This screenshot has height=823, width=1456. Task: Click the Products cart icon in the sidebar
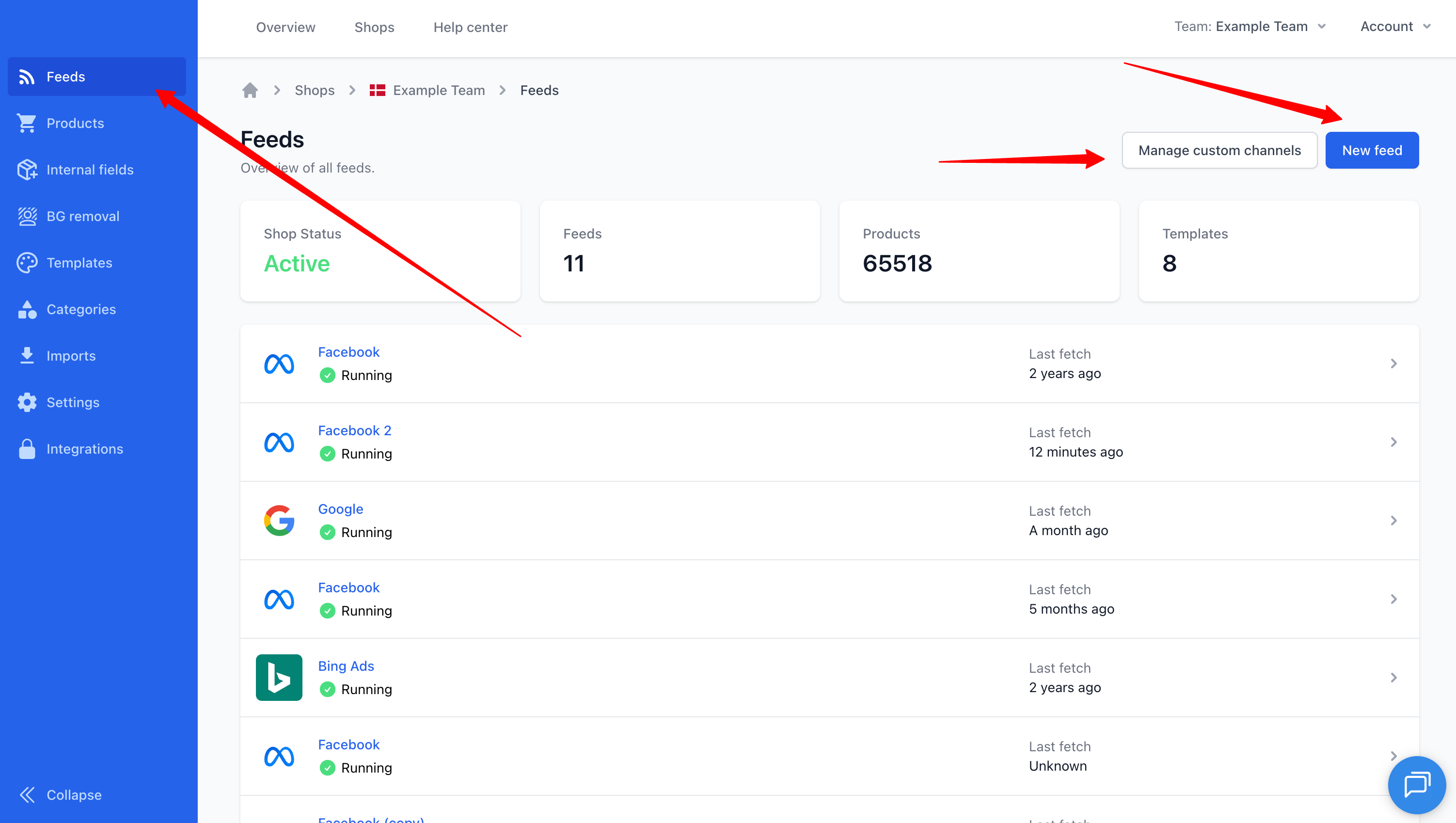[27, 123]
